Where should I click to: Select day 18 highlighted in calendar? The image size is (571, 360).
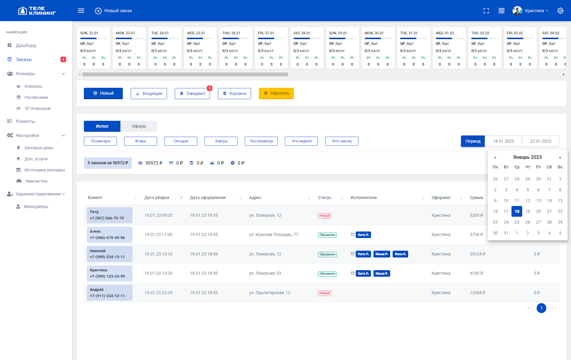[x=516, y=211]
